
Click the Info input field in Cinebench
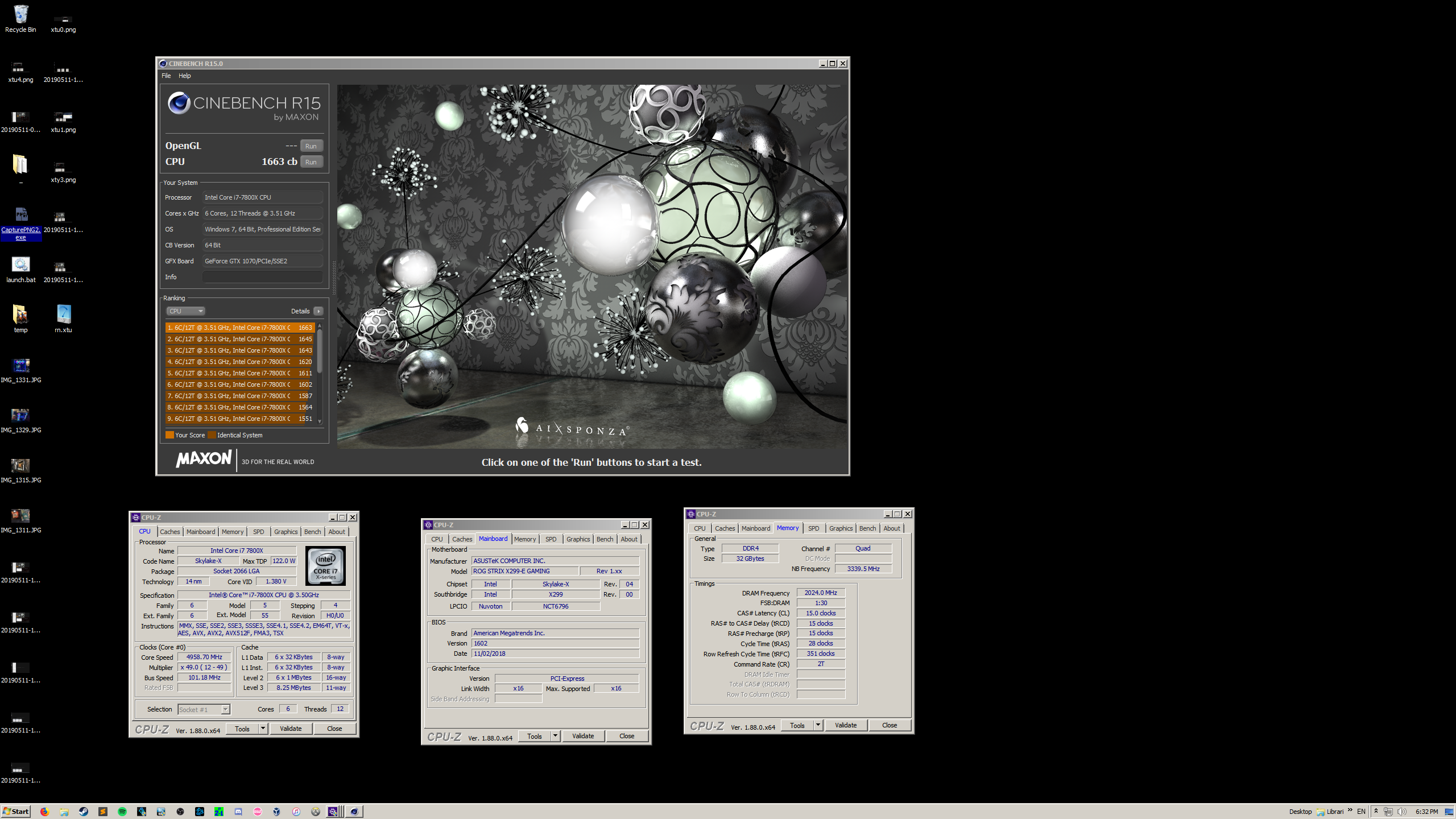[263, 277]
